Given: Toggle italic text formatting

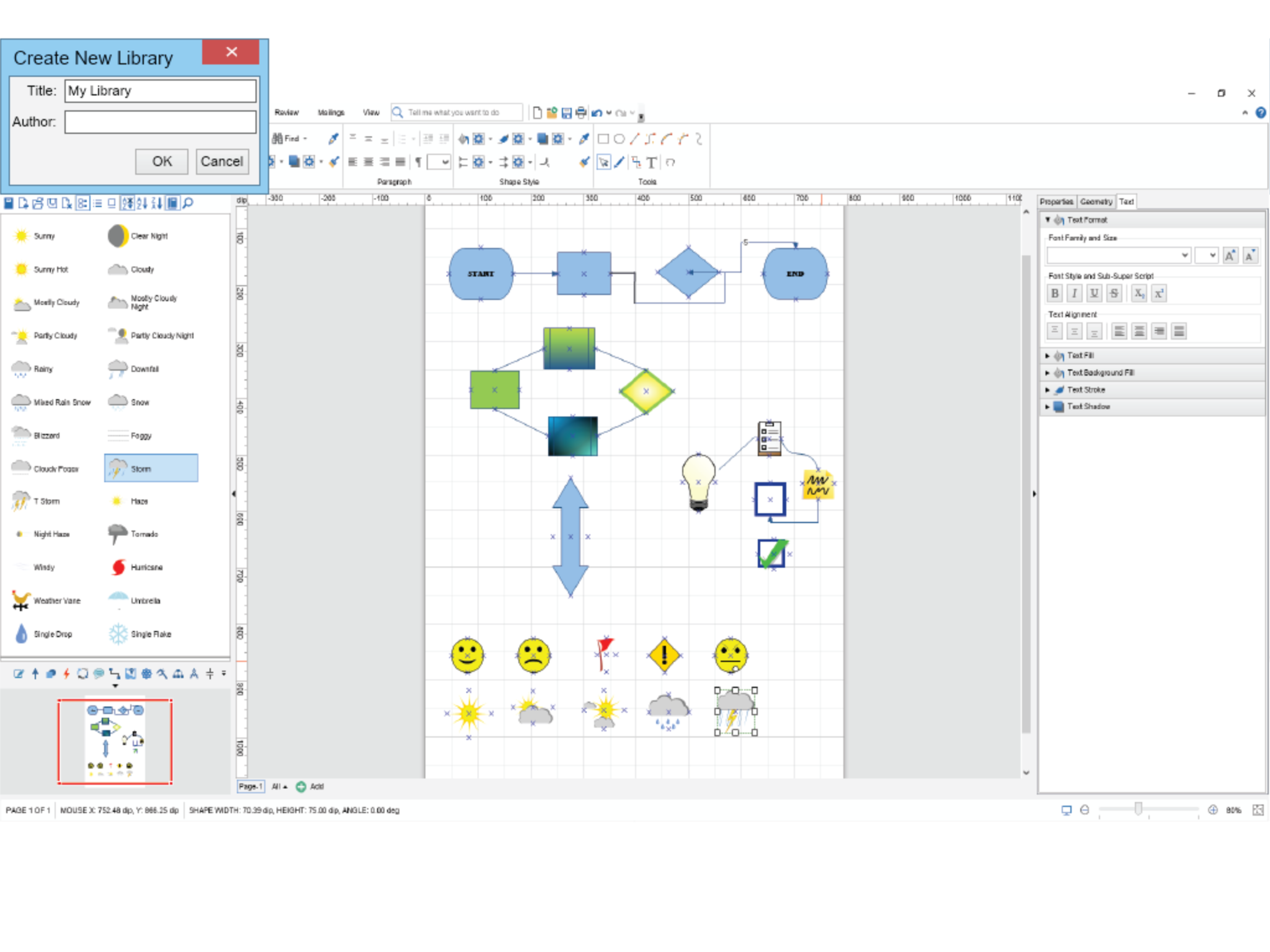Looking at the screenshot, I should [1074, 293].
